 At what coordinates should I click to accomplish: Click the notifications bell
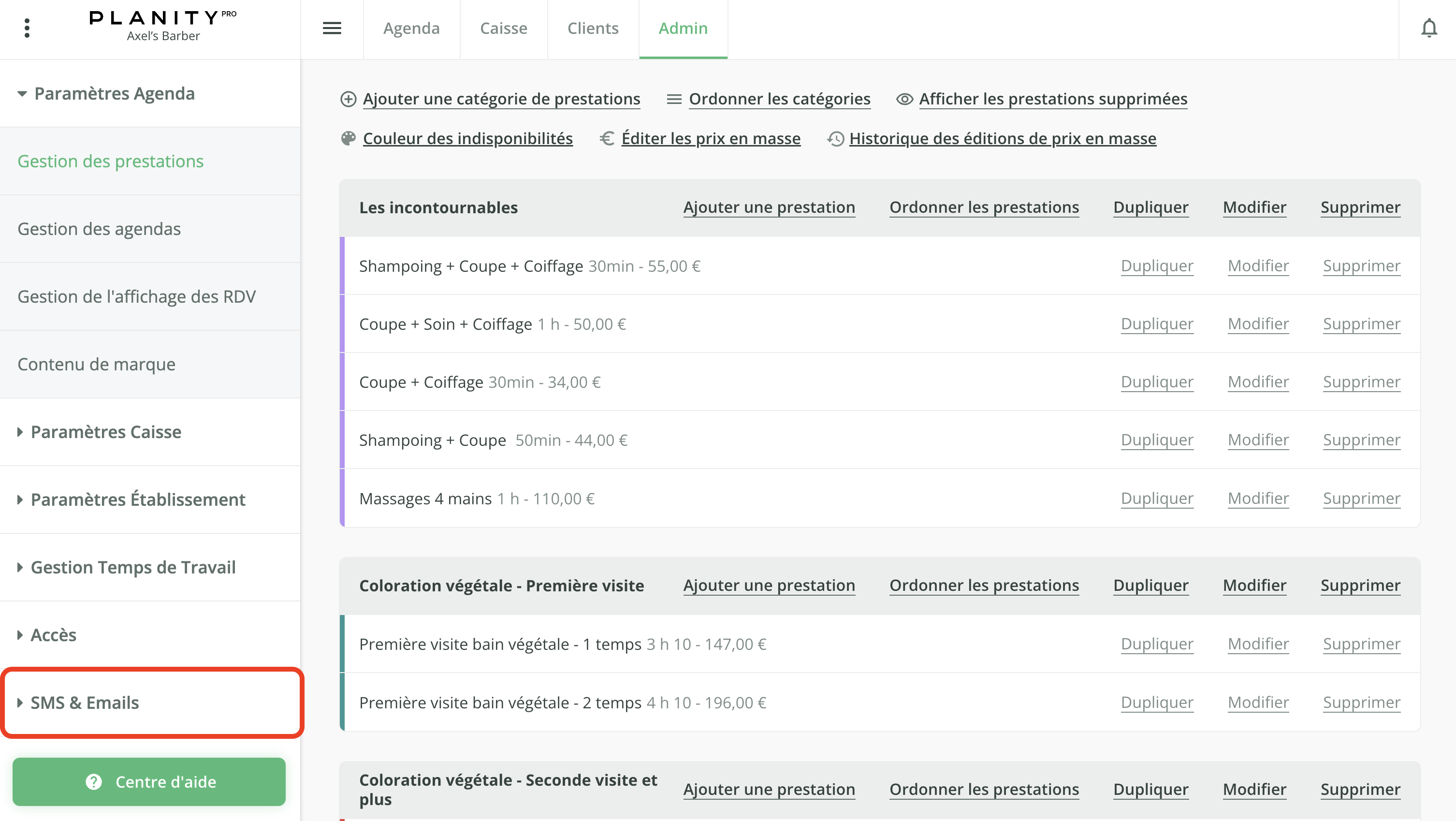click(1429, 27)
